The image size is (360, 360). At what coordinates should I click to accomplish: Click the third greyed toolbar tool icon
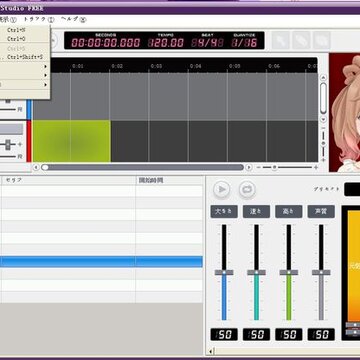tap(322, 41)
